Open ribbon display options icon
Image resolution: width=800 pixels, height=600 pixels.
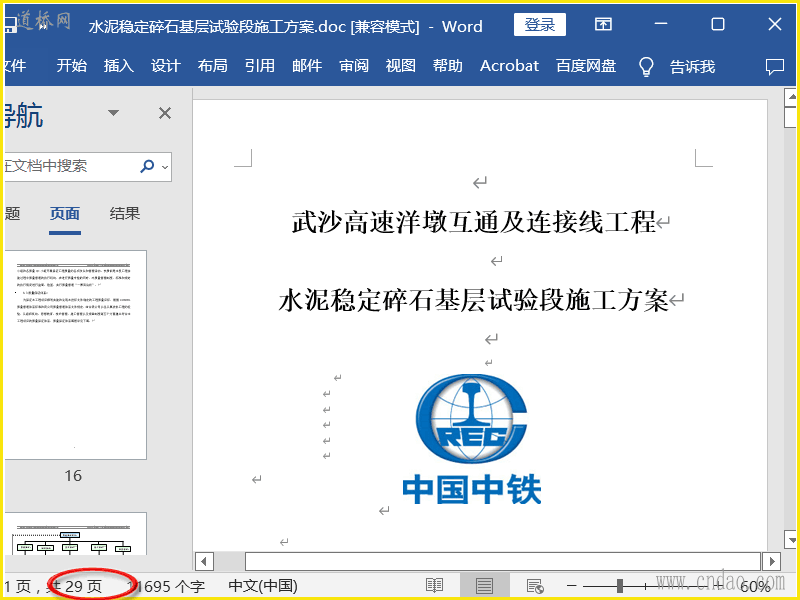click(x=603, y=24)
